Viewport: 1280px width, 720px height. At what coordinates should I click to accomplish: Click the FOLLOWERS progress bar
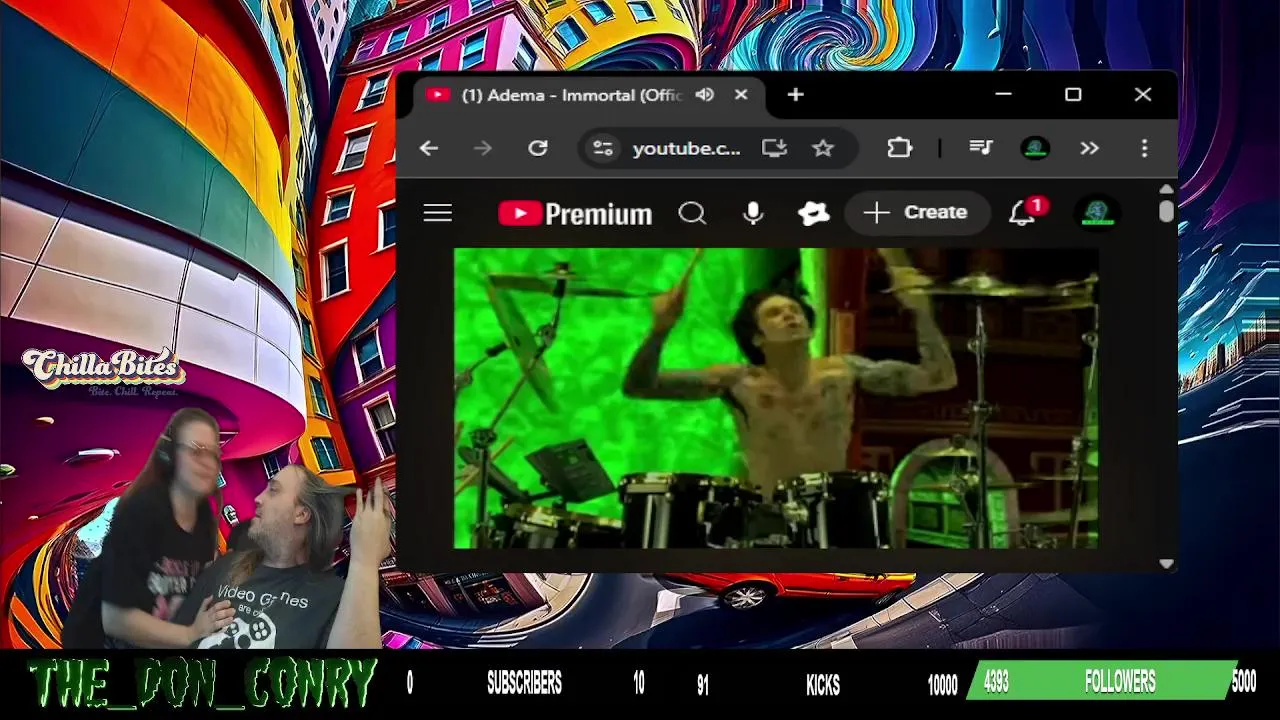point(1102,681)
